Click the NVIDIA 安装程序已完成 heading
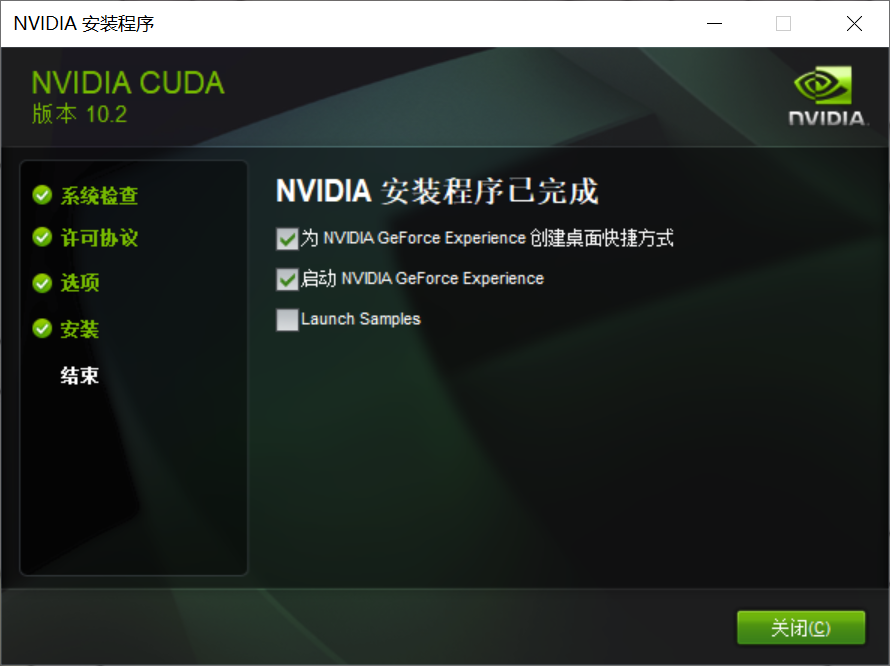The width and height of the screenshot is (890, 666). click(x=437, y=191)
